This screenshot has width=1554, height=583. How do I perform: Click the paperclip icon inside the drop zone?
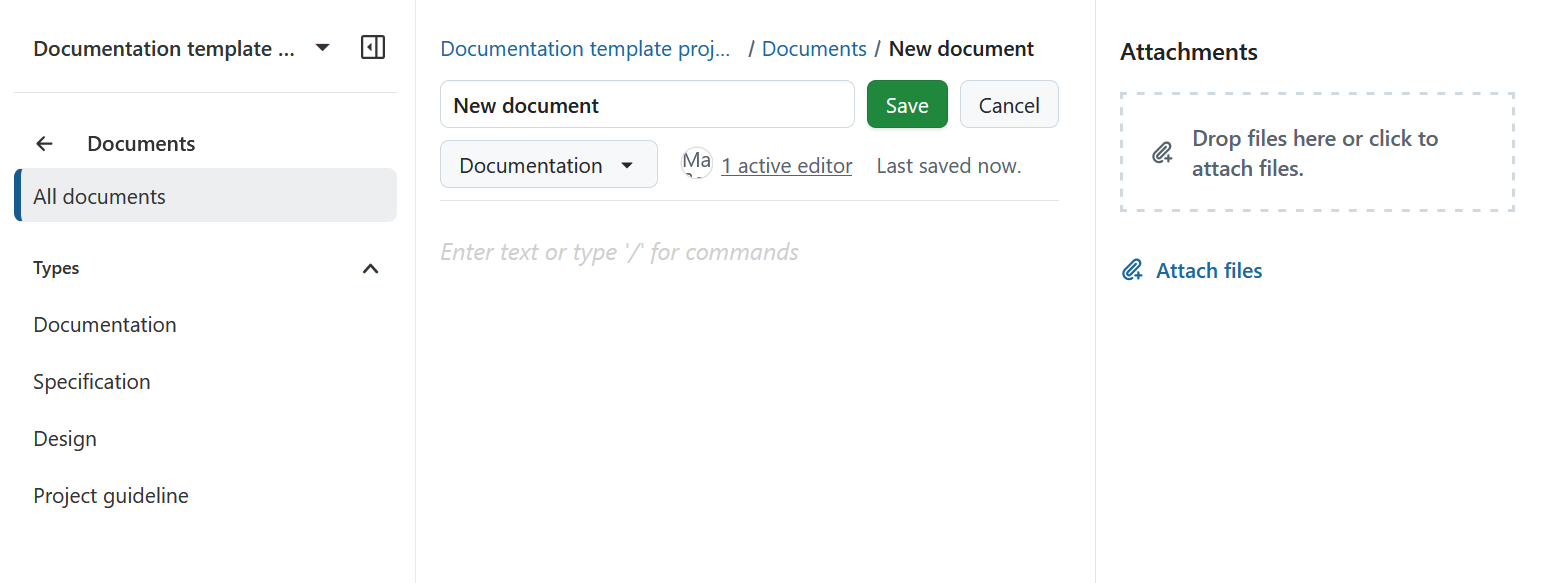click(1162, 152)
